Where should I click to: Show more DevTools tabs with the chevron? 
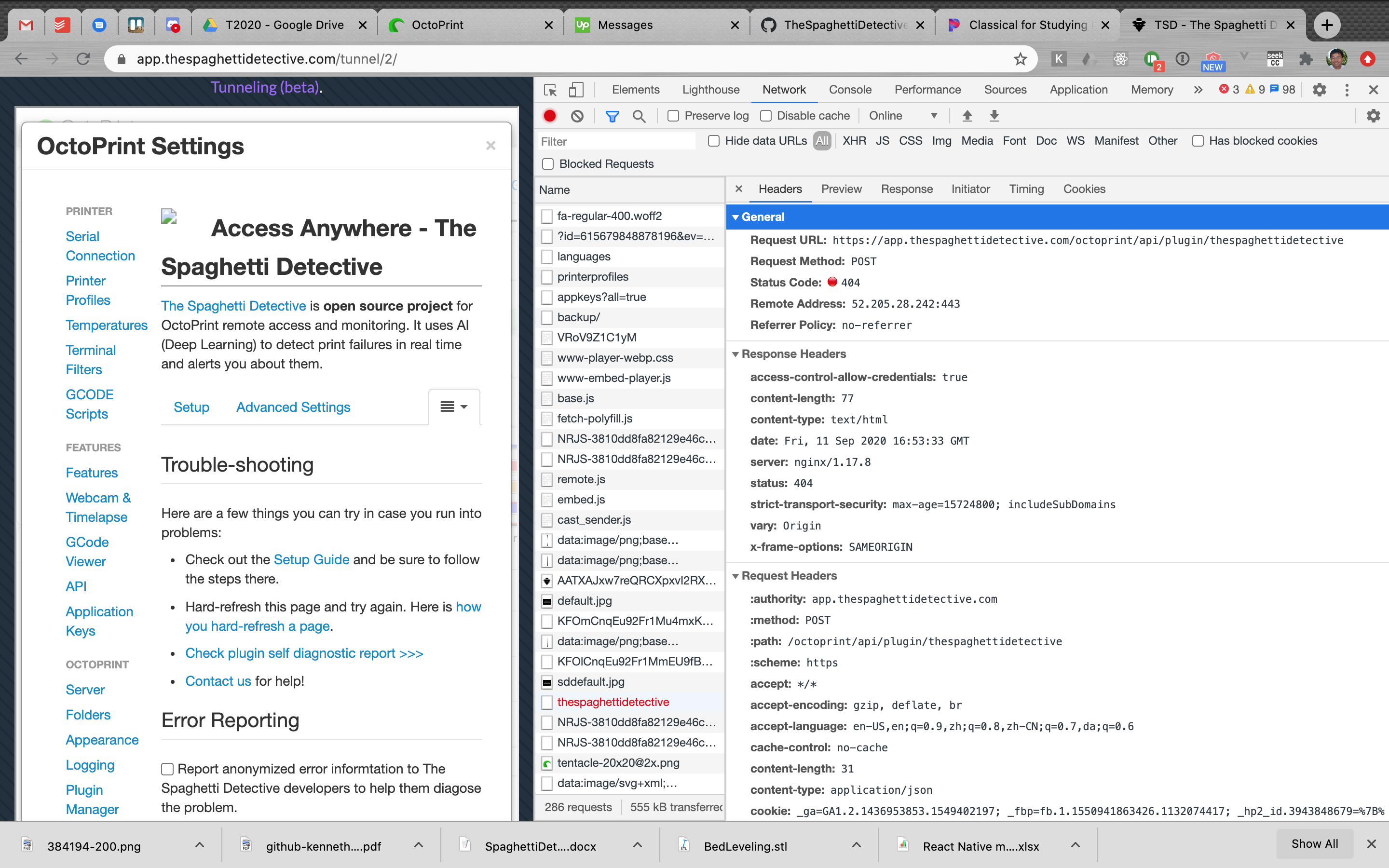1198,90
